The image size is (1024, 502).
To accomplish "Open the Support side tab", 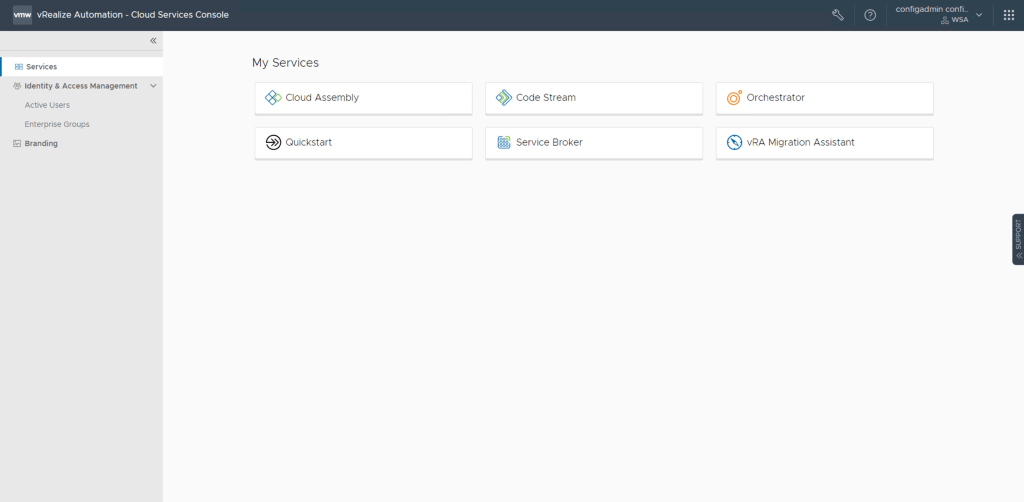I will [x=1017, y=239].
